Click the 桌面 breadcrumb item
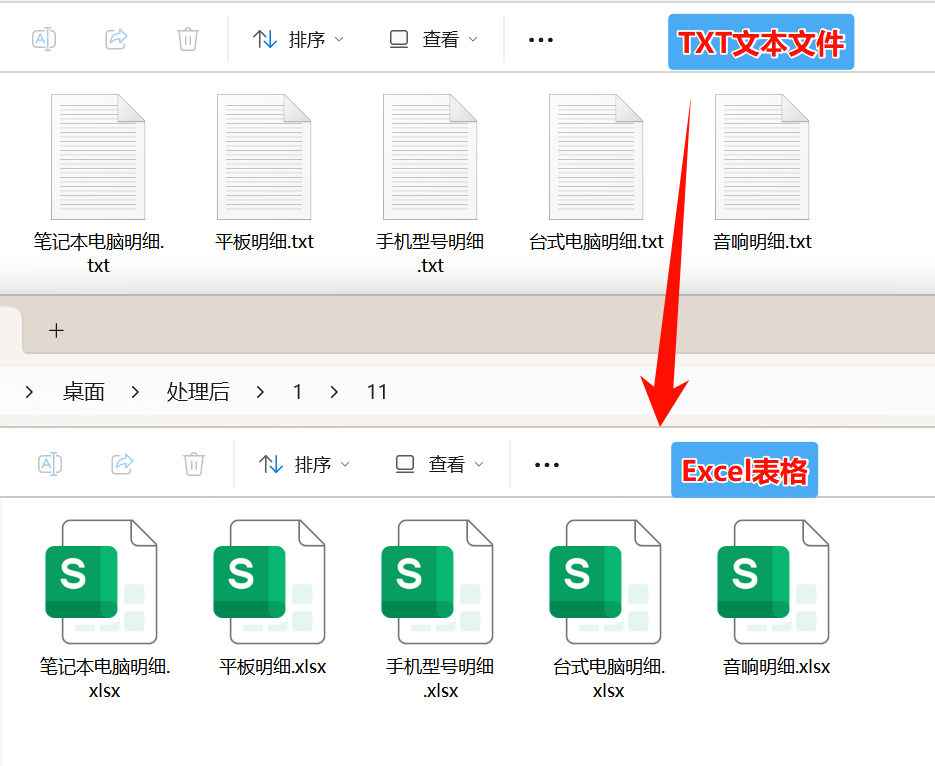The image size is (935, 766). [x=83, y=391]
